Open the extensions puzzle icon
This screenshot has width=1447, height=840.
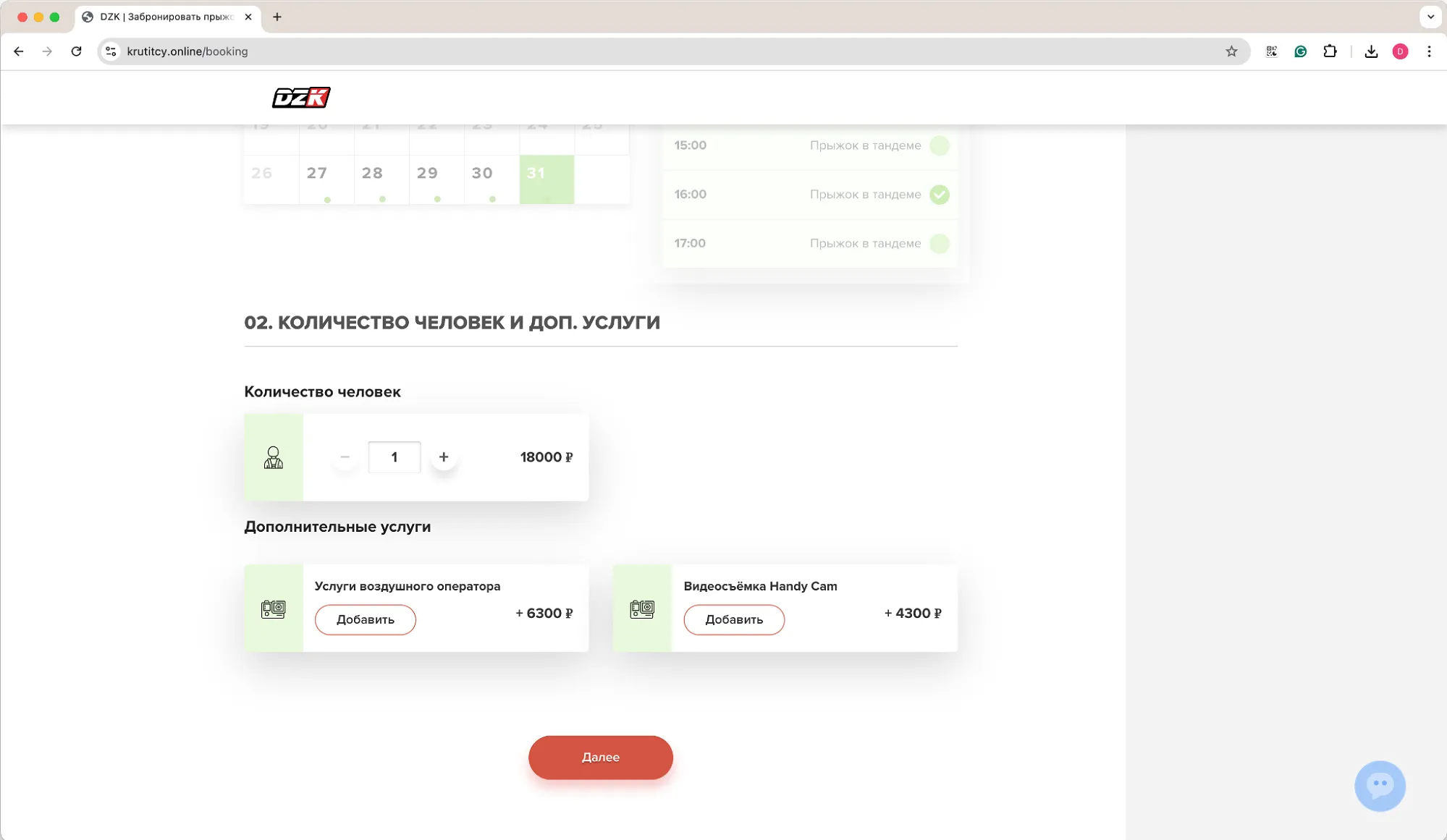coord(1330,51)
